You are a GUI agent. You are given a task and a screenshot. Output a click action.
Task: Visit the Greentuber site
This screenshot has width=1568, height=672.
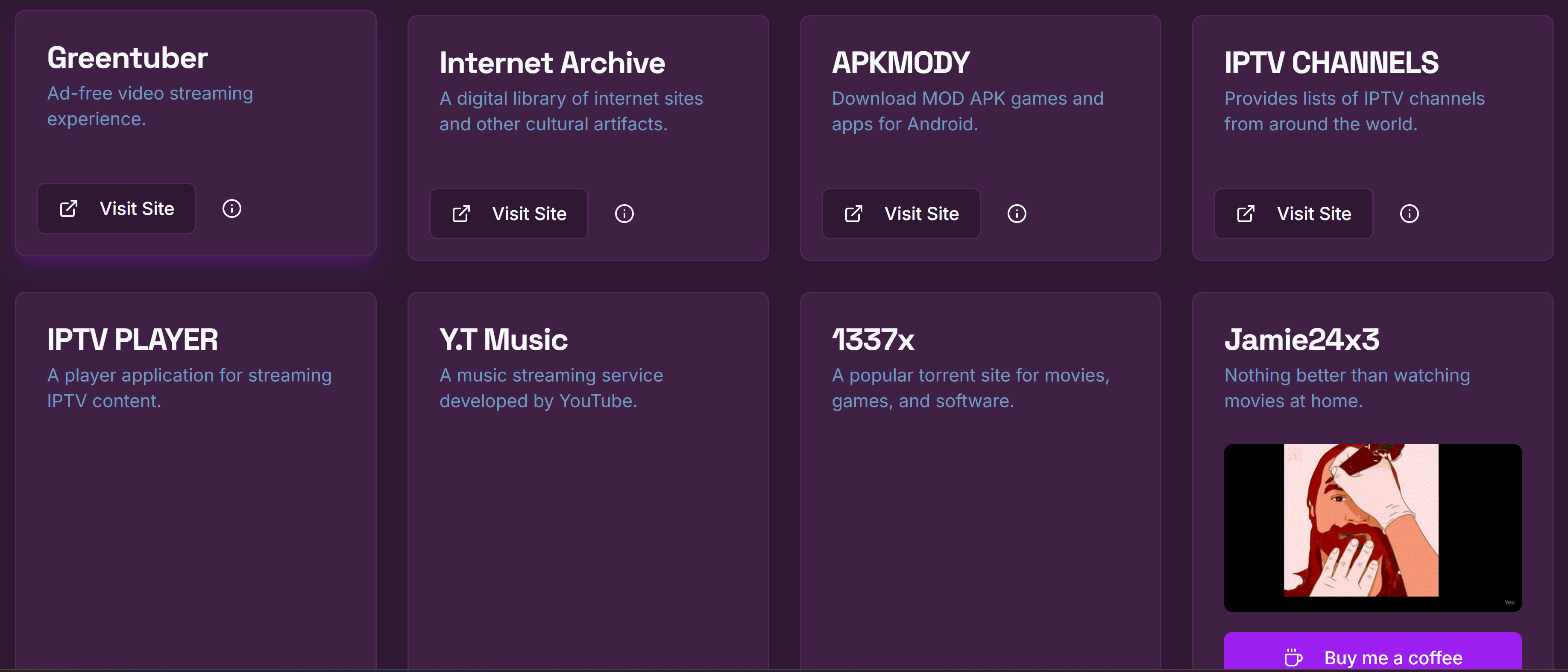pyautogui.click(x=116, y=209)
